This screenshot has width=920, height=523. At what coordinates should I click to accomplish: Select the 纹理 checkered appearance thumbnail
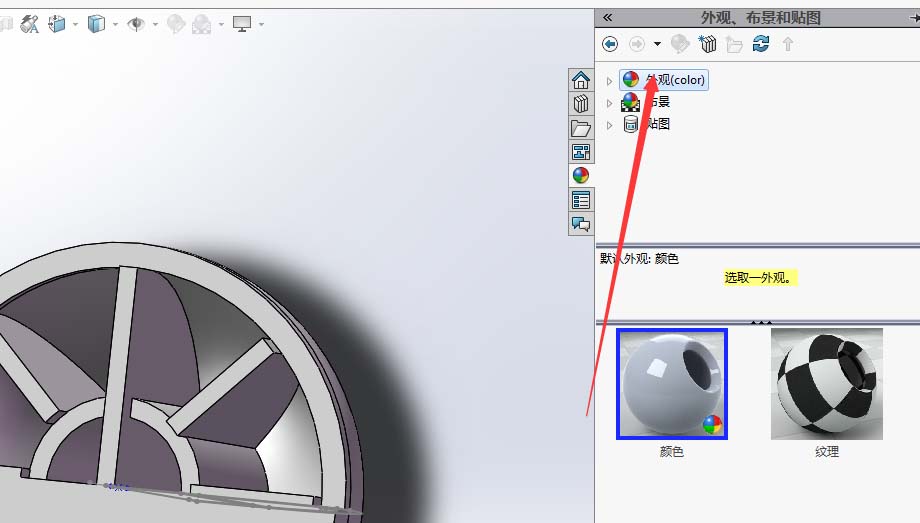[x=827, y=384]
